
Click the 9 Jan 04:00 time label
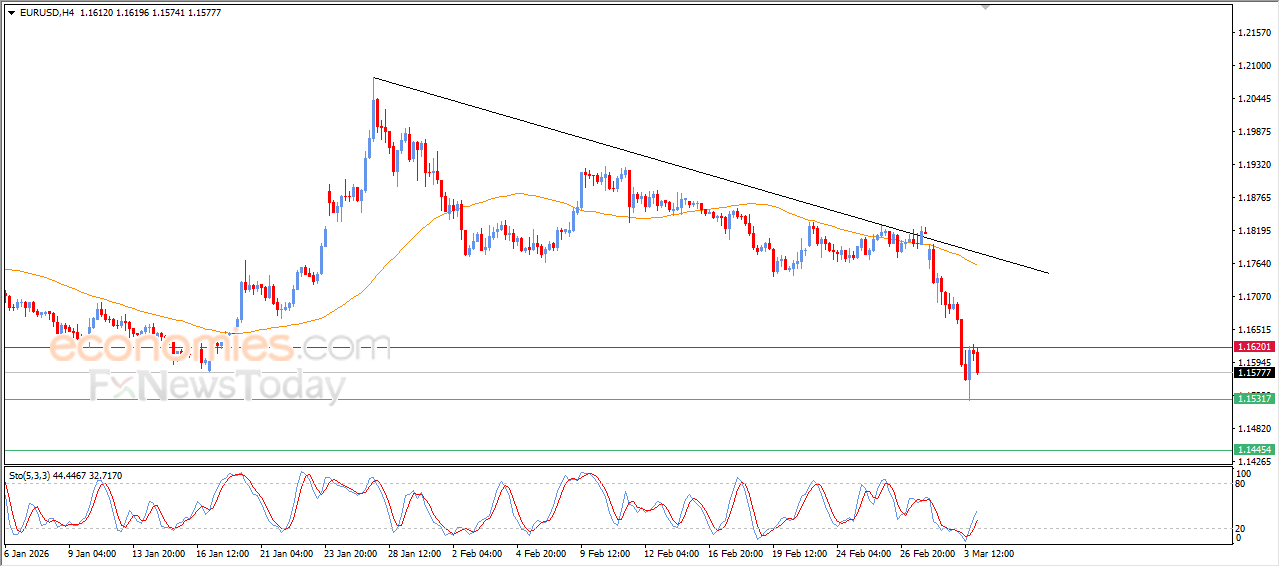click(91, 552)
